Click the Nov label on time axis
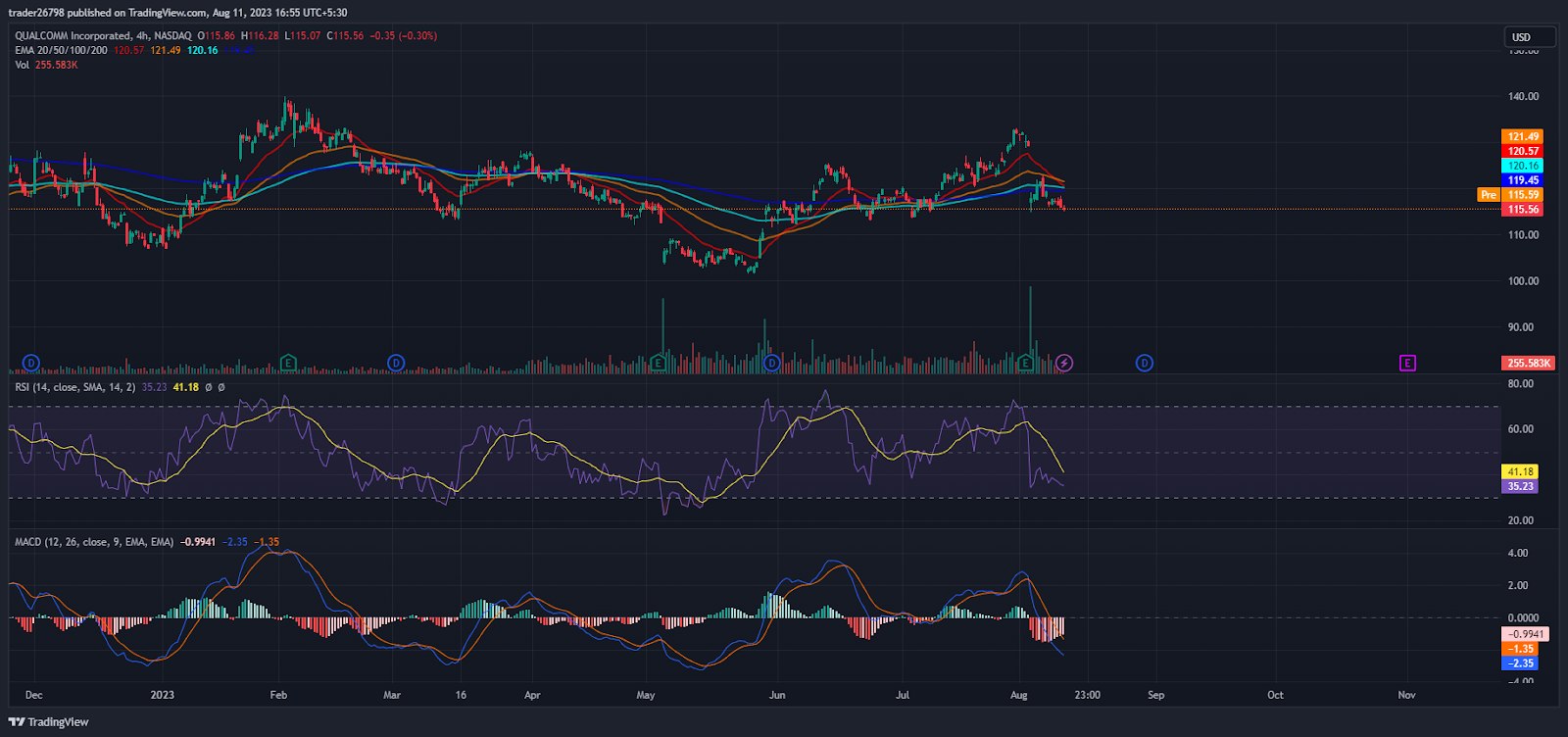Viewport: 1568px width, 737px height. [x=1406, y=695]
